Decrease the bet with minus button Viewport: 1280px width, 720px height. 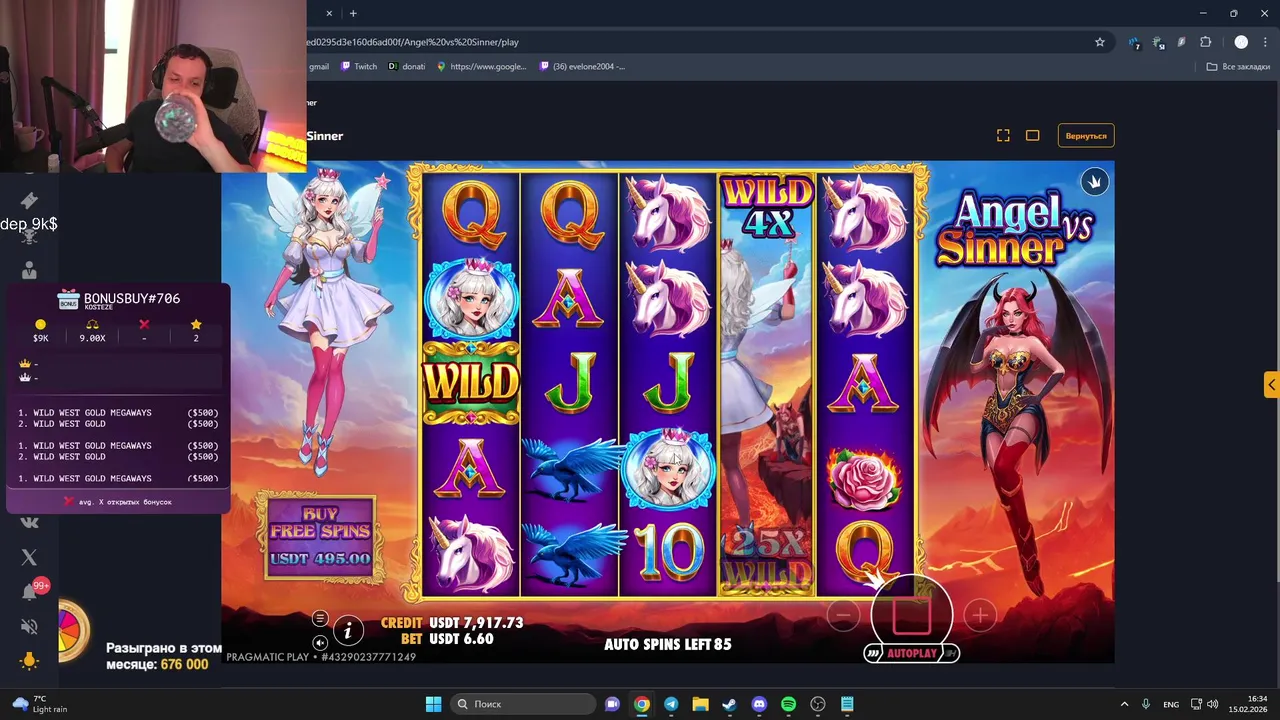843,616
